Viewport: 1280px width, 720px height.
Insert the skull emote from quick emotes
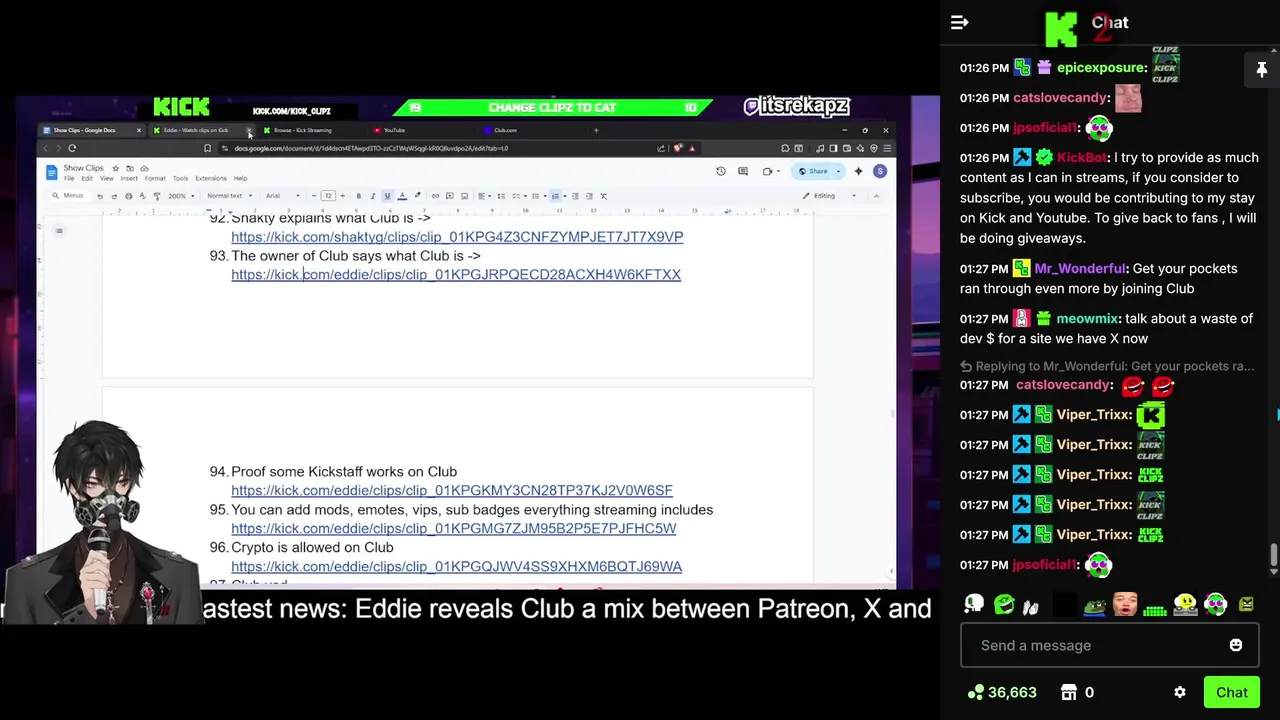click(x=974, y=604)
